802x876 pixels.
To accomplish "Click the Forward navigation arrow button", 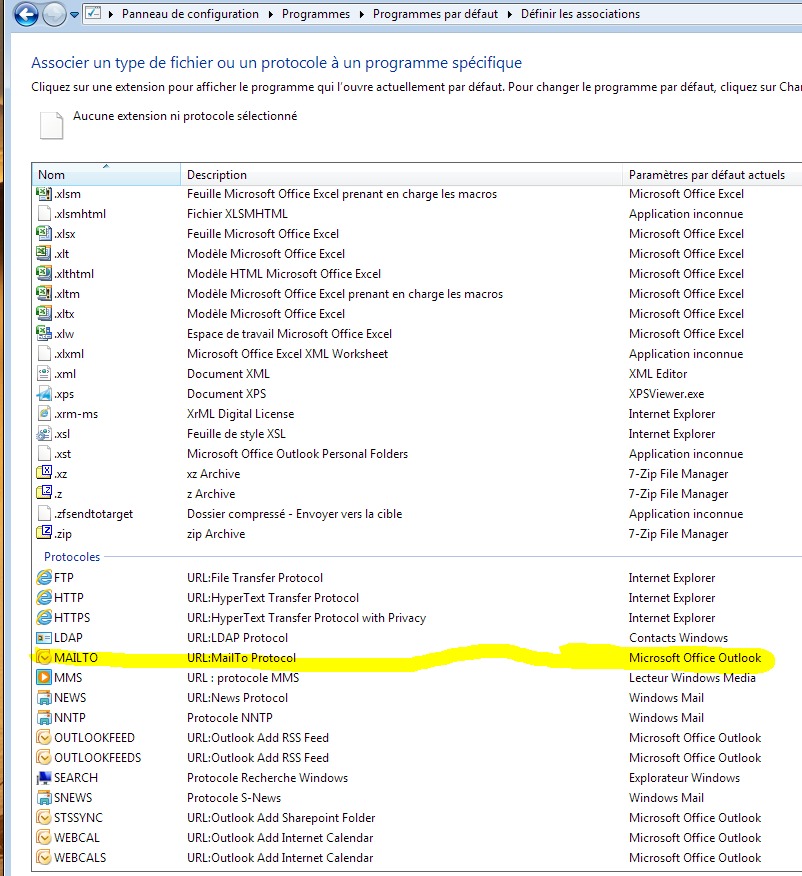I will 54,15.
